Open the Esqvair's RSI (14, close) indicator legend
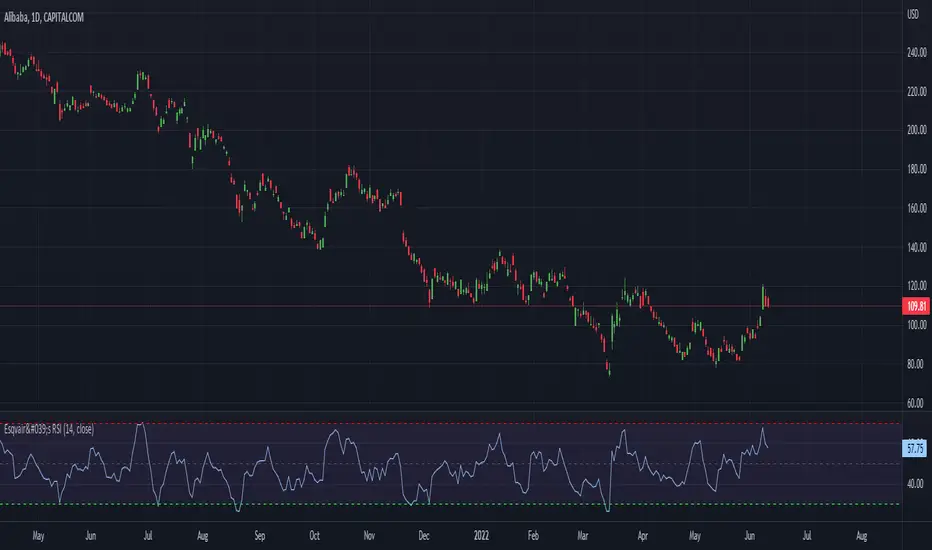 pyautogui.click(x=49, y=429)
